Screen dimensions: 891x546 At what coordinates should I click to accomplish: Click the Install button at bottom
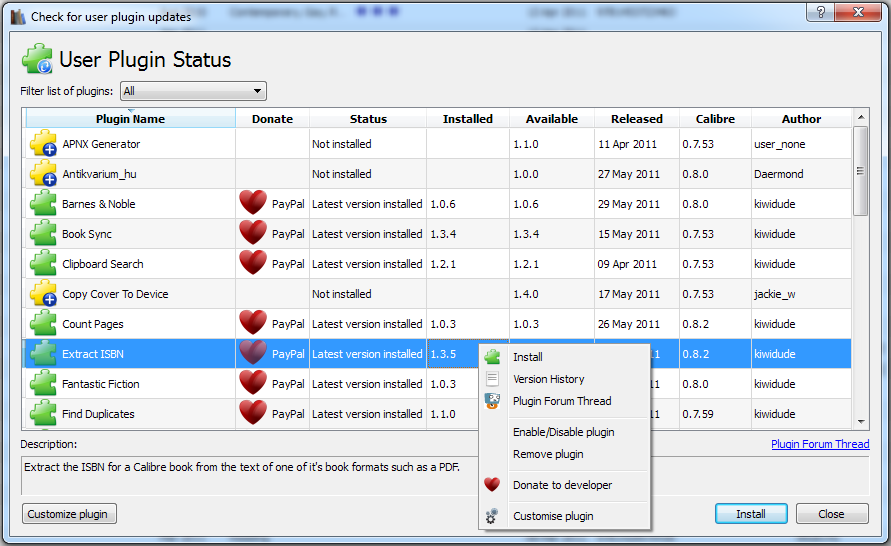click(751, 514)
